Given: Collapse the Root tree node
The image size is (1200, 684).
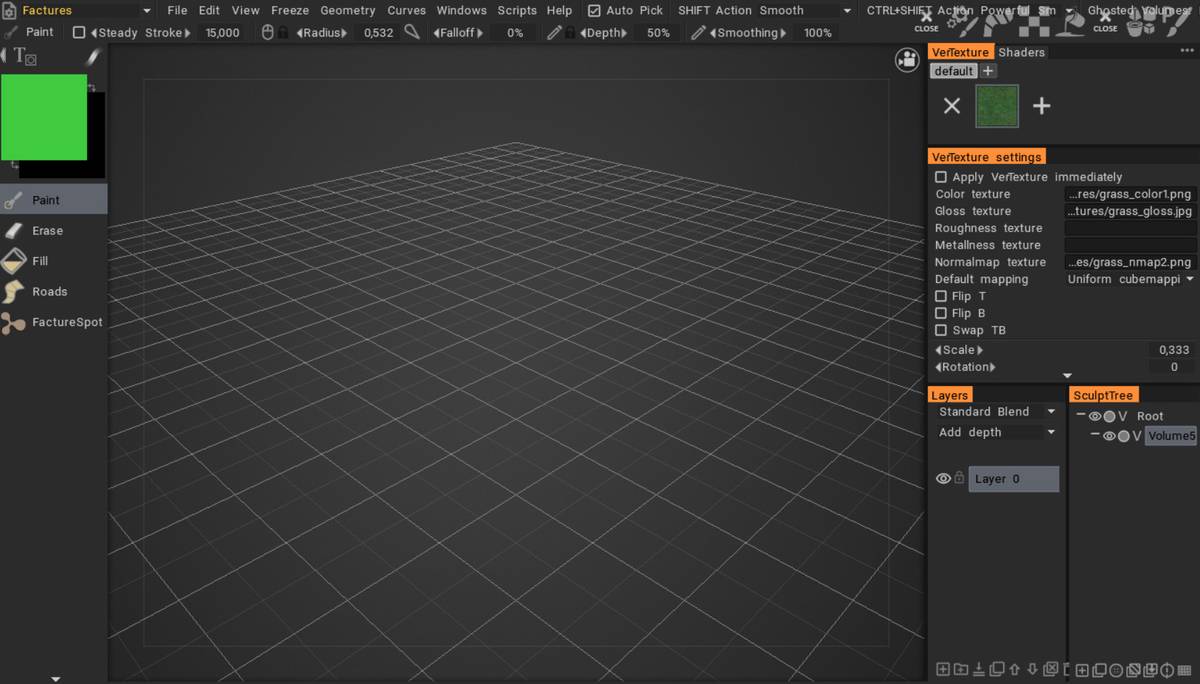Looking at the screenshot, I should pos(1081,415).
